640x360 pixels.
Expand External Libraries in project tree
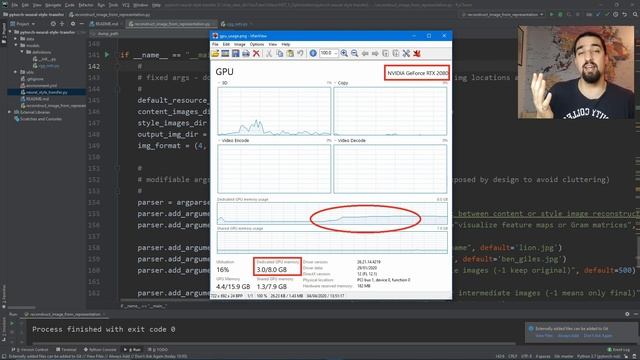pyautogui.click(x=10, y=112)
